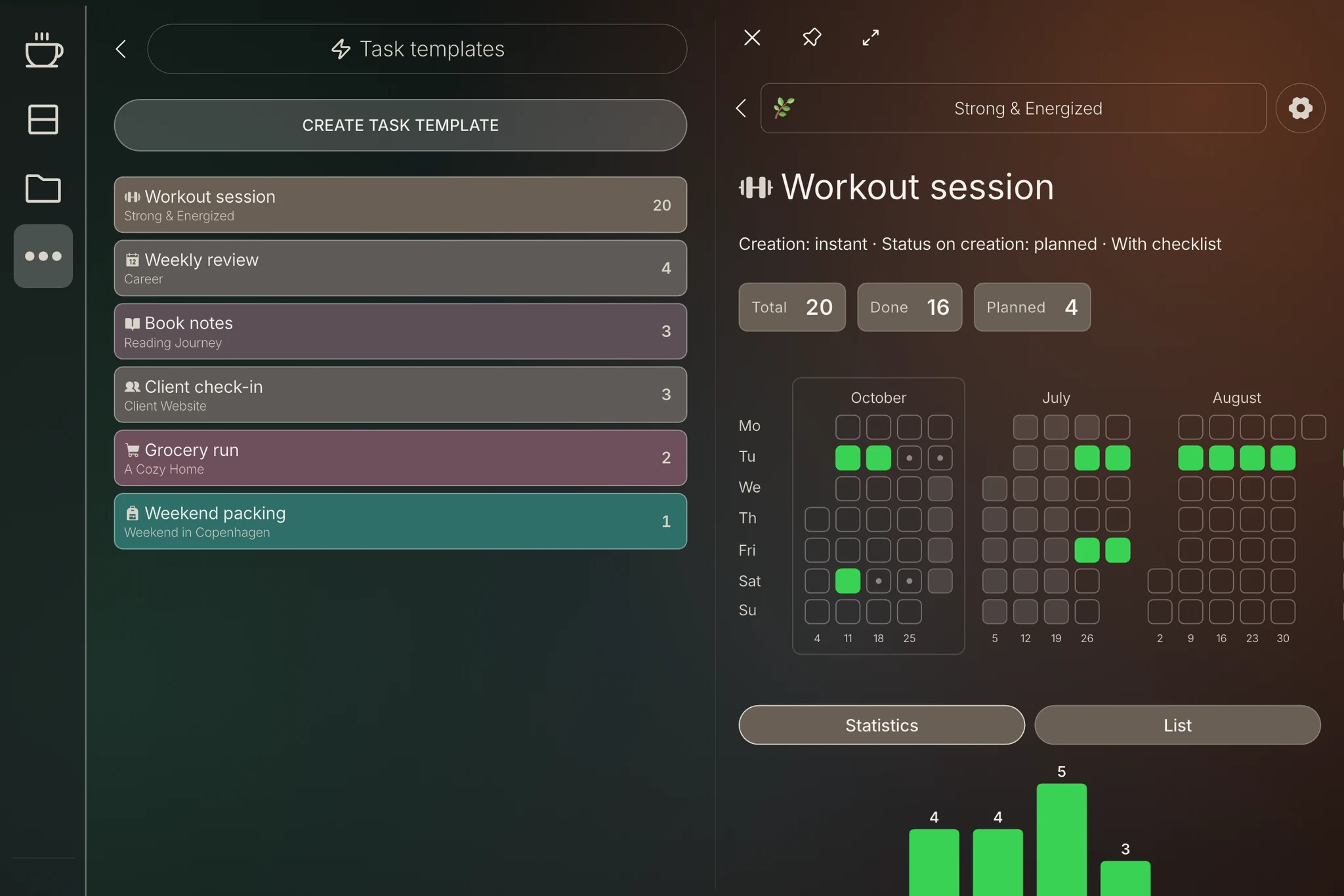Screen dimensions: 1344x896
Task: Click October week label 18
Action: point(878,638)
